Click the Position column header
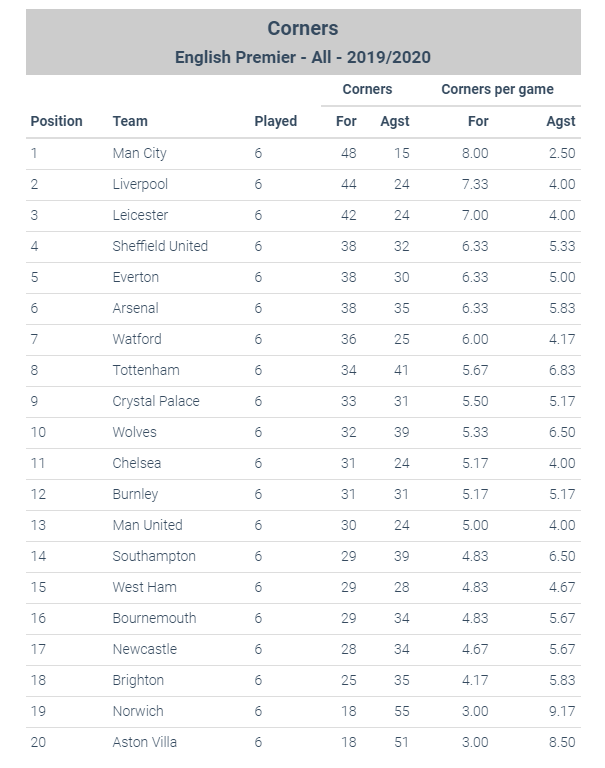Screen dimensions: 605x768 tap(56, 121)
